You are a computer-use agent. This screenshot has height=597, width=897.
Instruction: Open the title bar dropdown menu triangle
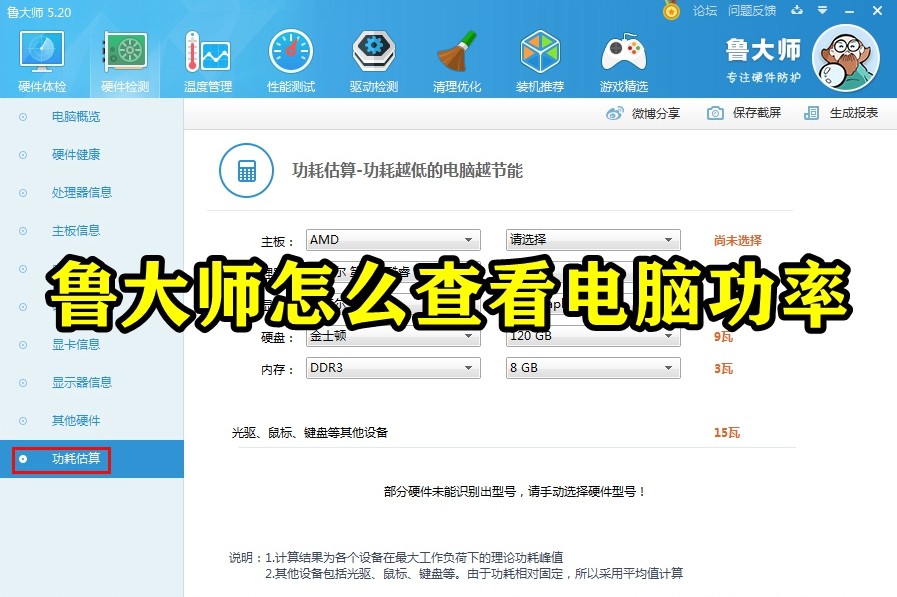[822, 10]
